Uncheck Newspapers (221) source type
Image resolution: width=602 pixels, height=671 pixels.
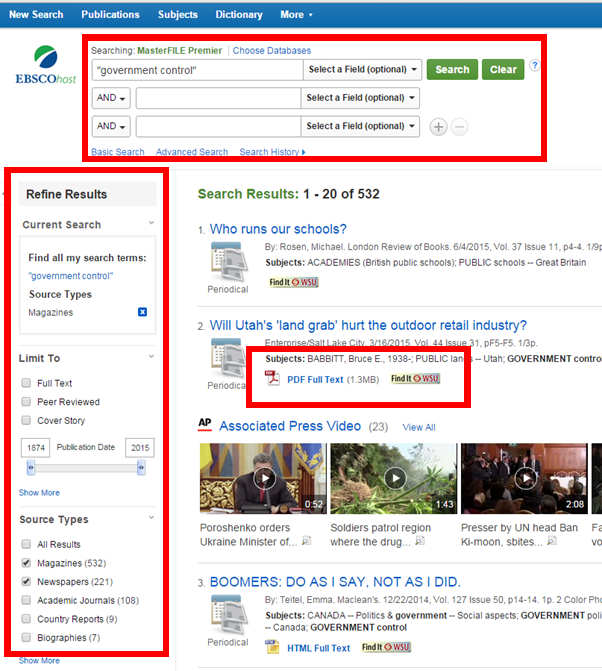pos(26,581)
